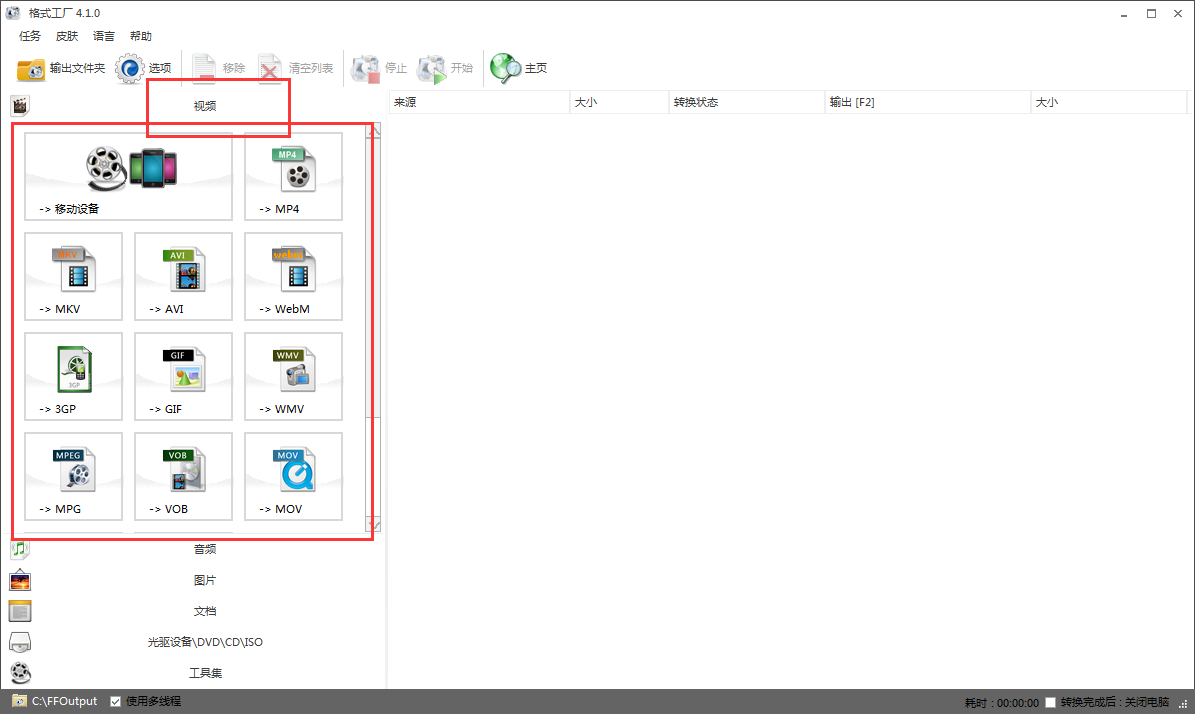The image size is (1195, 714).
Task: Expand the Picture (图片) category
Action: click(205, 581)
